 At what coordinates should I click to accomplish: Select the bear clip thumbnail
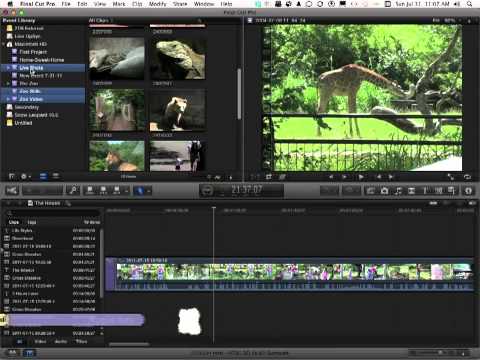point(177,111)
